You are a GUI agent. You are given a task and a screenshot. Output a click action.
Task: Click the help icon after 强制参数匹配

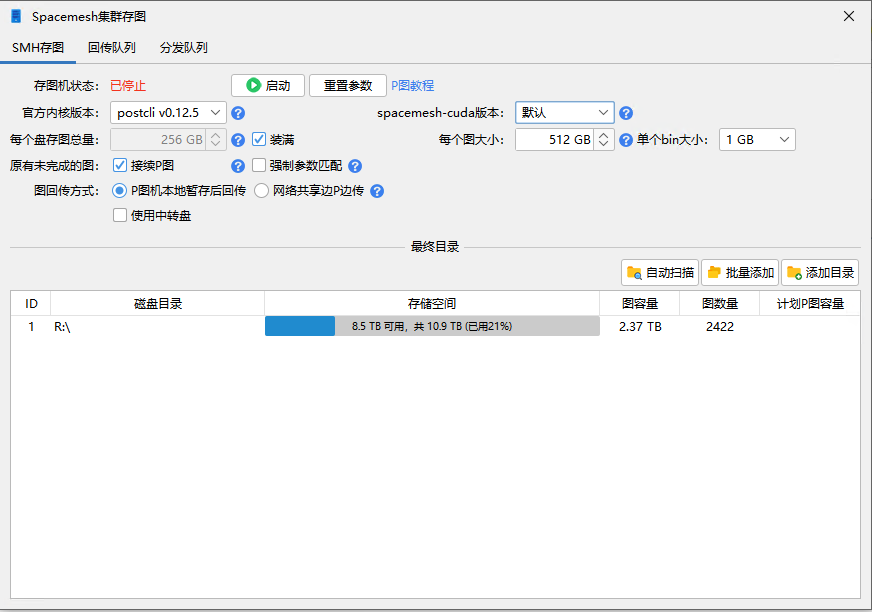tap(354, 166)
